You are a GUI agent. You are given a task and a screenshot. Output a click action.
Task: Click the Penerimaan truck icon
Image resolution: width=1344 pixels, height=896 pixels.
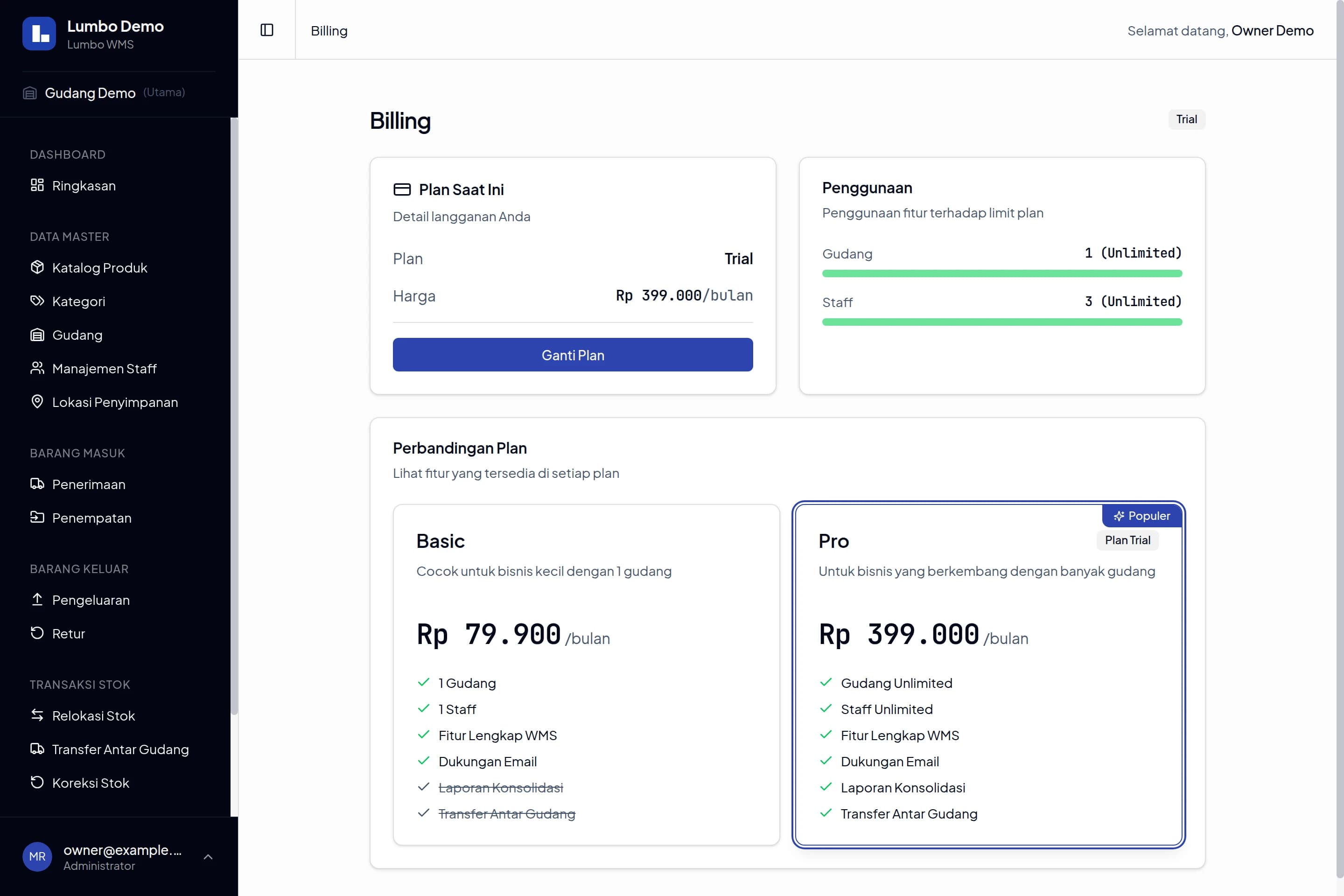click(x=37, y=484)
